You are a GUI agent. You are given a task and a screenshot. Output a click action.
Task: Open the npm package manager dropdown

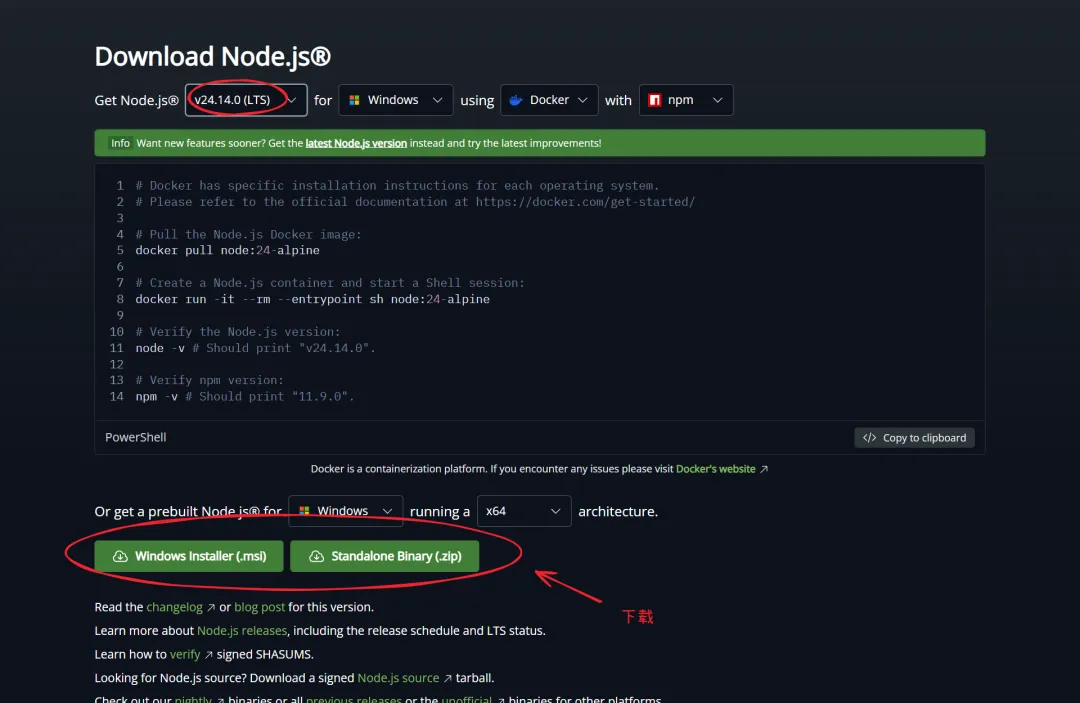tap(686, 100)
